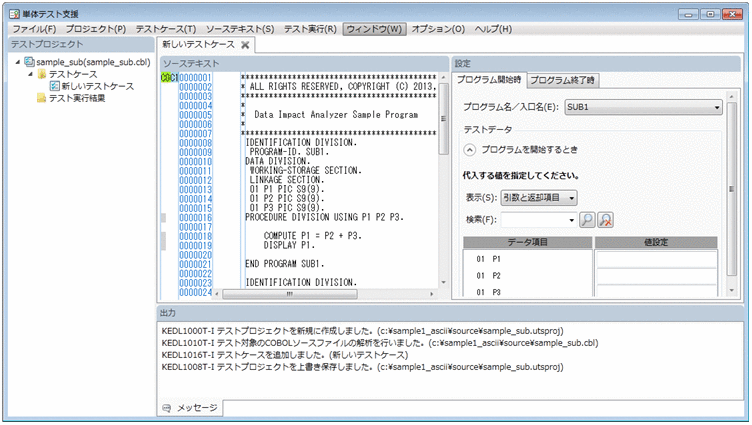Click the 01 P2 data item row
This screenshot has width=752, height=425.
528,276
